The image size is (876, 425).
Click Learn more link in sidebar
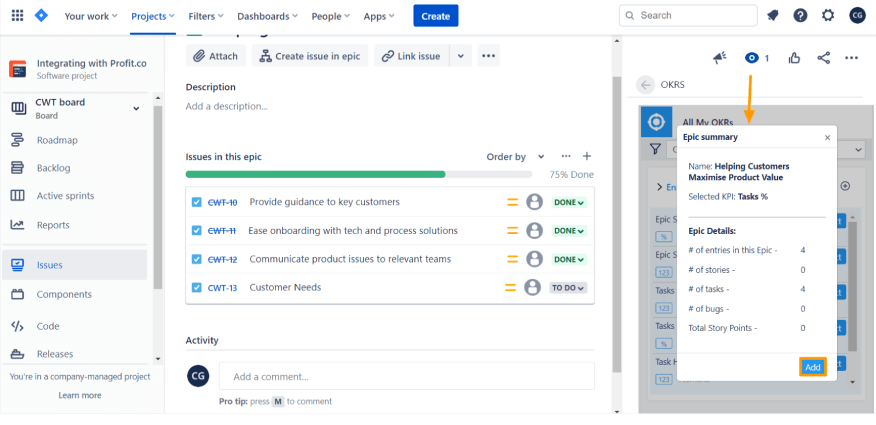click(x=80, y=395)
